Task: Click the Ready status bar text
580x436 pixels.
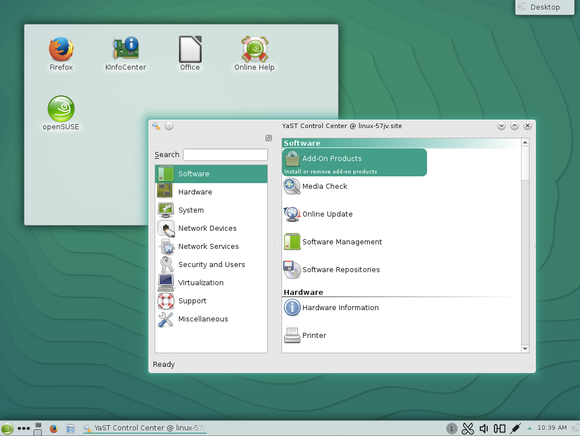Action: (x=163, y=364)
